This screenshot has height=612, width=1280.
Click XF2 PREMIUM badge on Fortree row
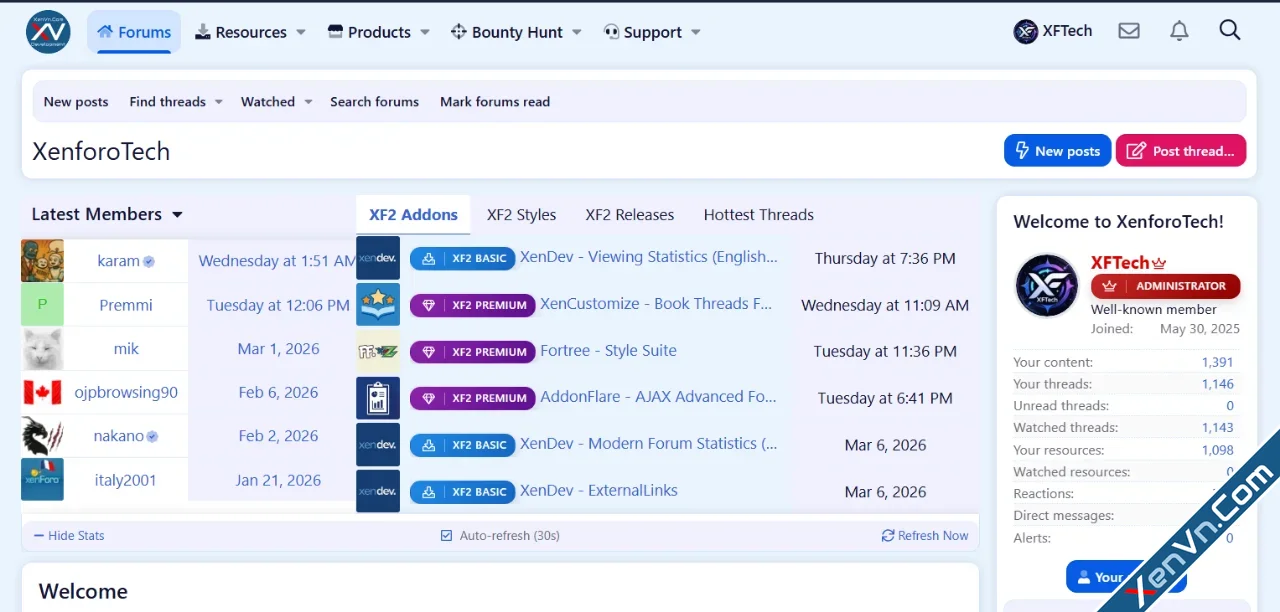(x=472, y=352)
